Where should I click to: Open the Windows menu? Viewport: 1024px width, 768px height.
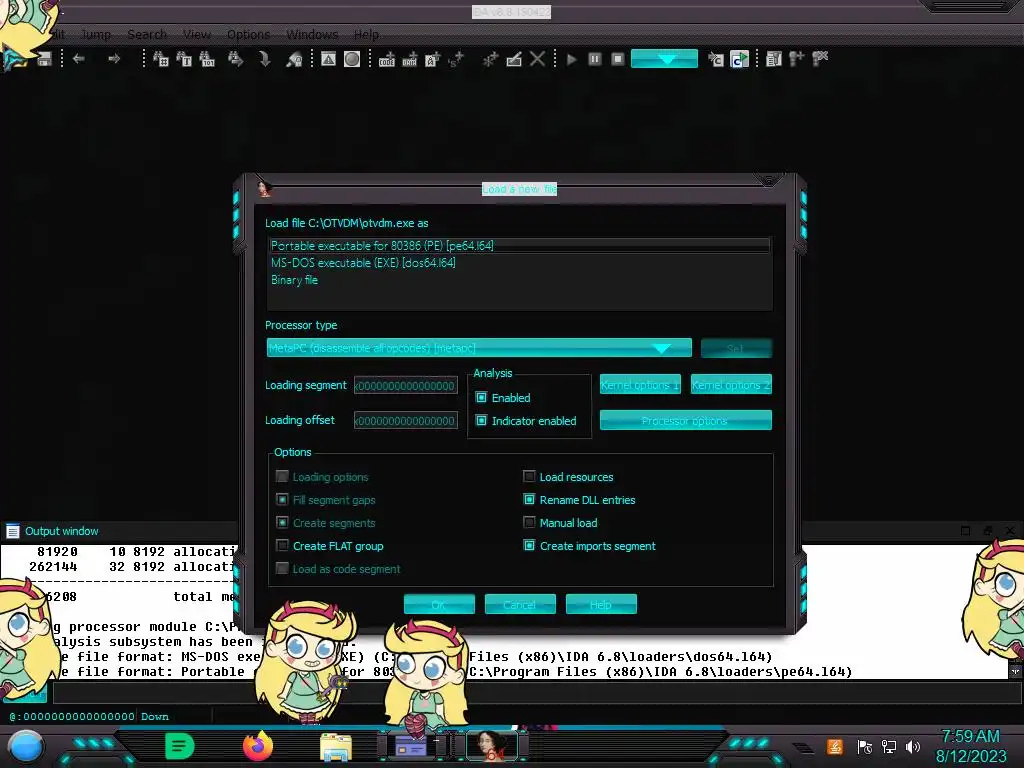click(x=312, y=35)
